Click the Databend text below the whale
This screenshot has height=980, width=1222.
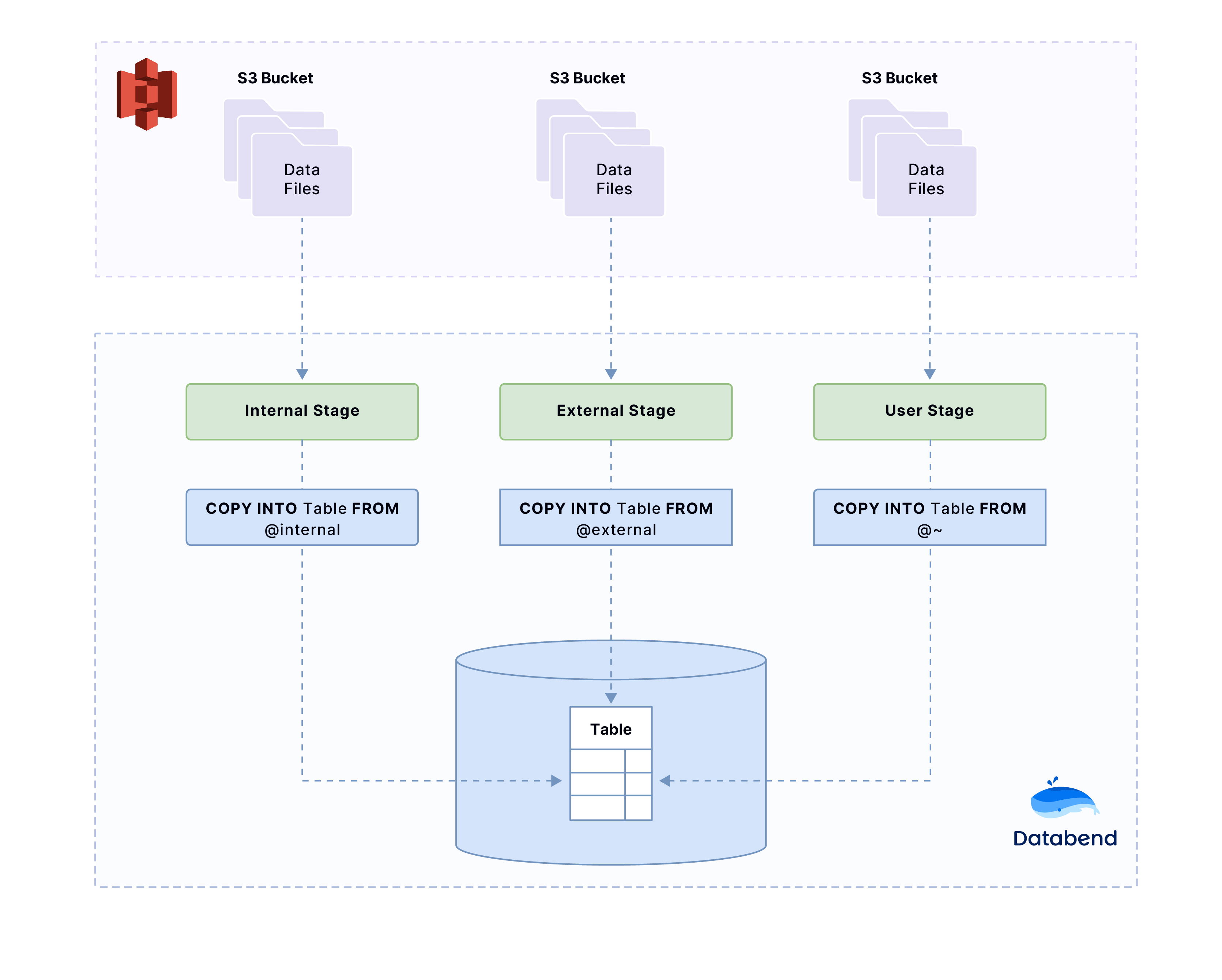coord(1064,838)
